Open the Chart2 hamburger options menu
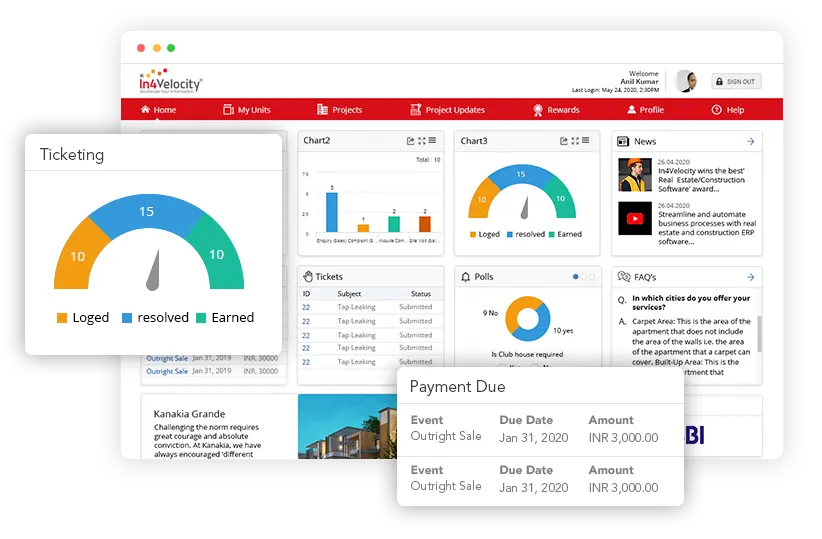 point(432,141)
